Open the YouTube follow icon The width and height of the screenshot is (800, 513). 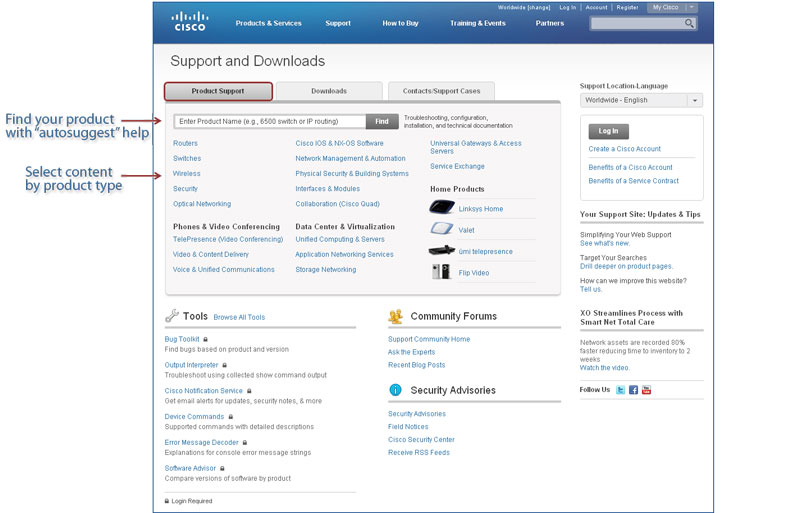pyautogui.click(x=646, y=390)
